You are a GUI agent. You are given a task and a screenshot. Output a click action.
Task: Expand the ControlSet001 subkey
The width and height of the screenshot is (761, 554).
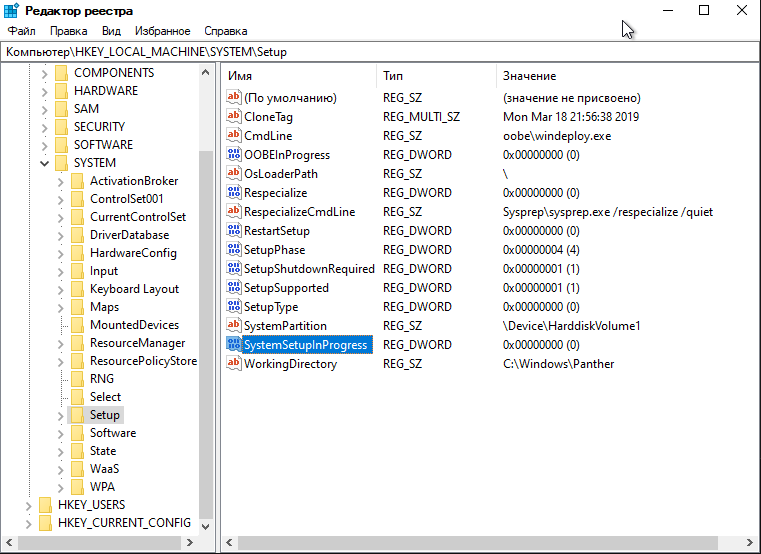point(60,199)
